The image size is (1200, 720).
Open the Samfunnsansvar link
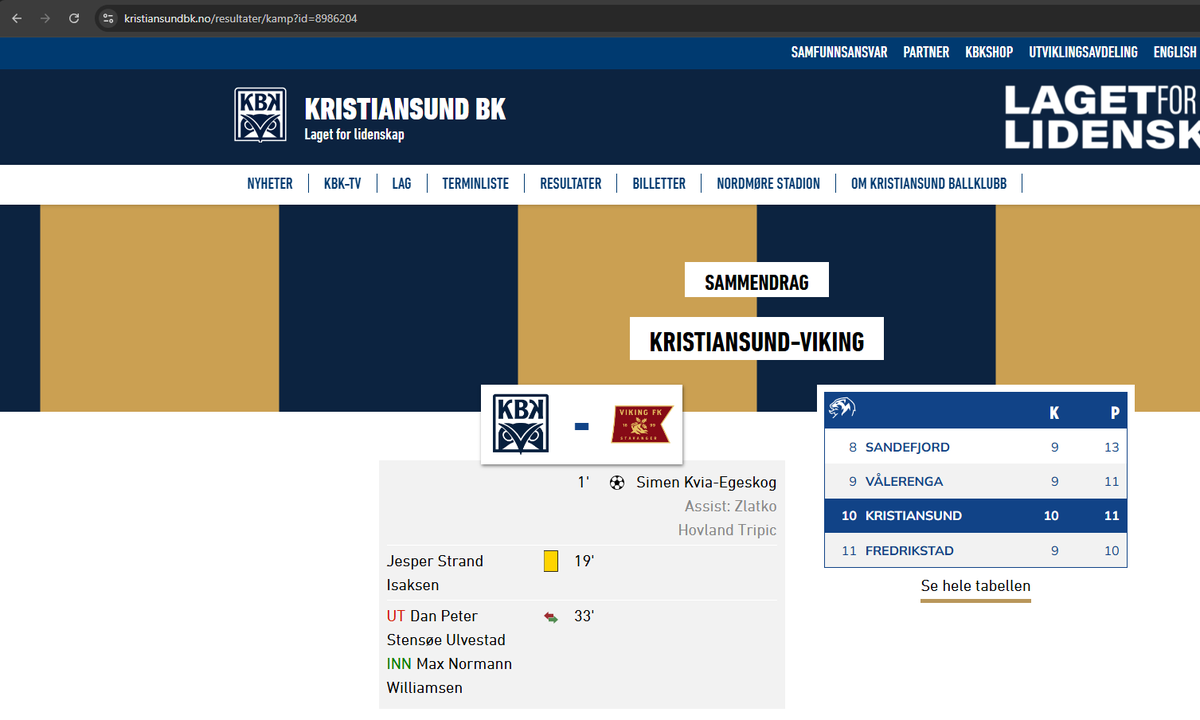(x=839, y=52)
